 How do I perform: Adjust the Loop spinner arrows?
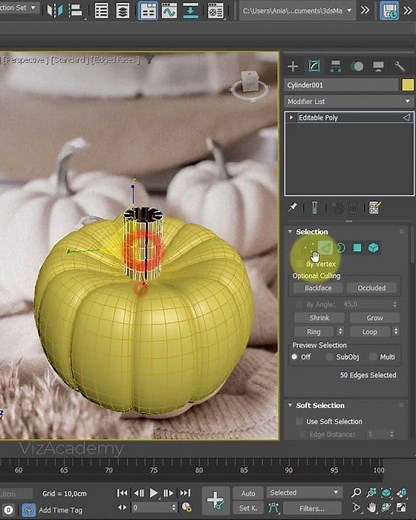point(396,332)
